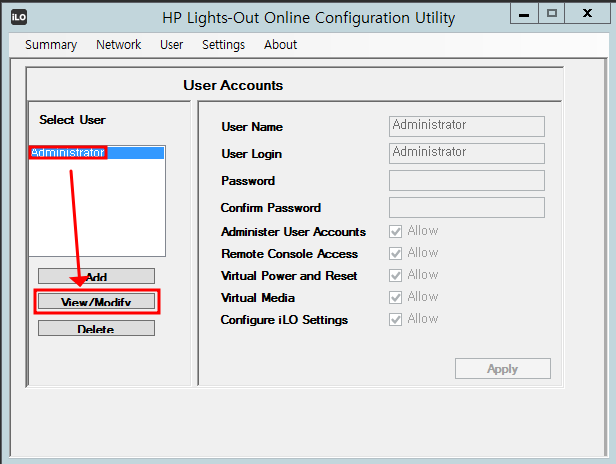Minimize the HP Lights-Out utility window
This screenshot has width=616, height=464.
coord(524,14)
